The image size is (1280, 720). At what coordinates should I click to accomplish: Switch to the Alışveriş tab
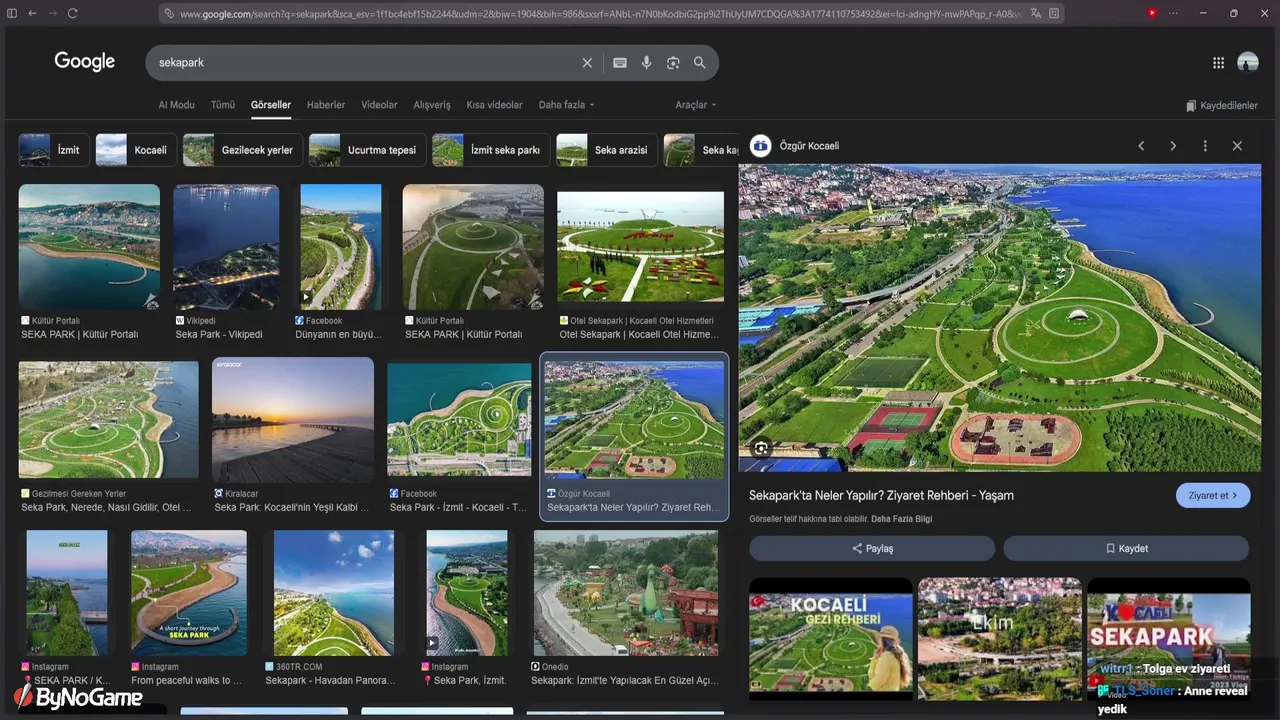(432, 105)
